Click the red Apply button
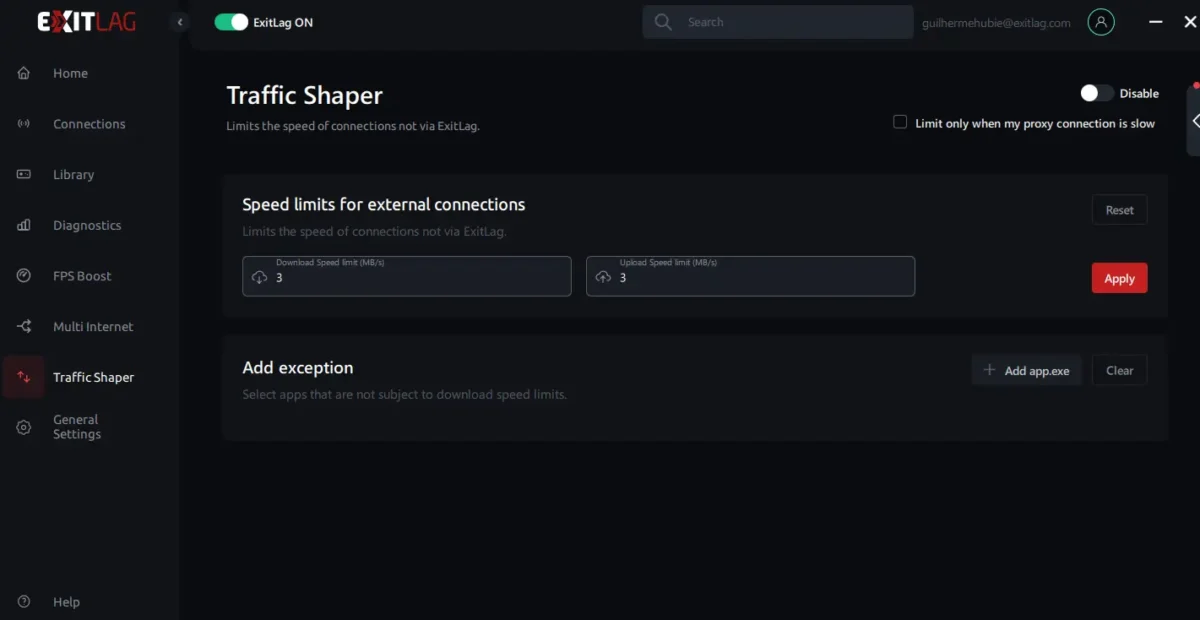The height and width of the screenshot is (620, 1200). click(1119, 278)
